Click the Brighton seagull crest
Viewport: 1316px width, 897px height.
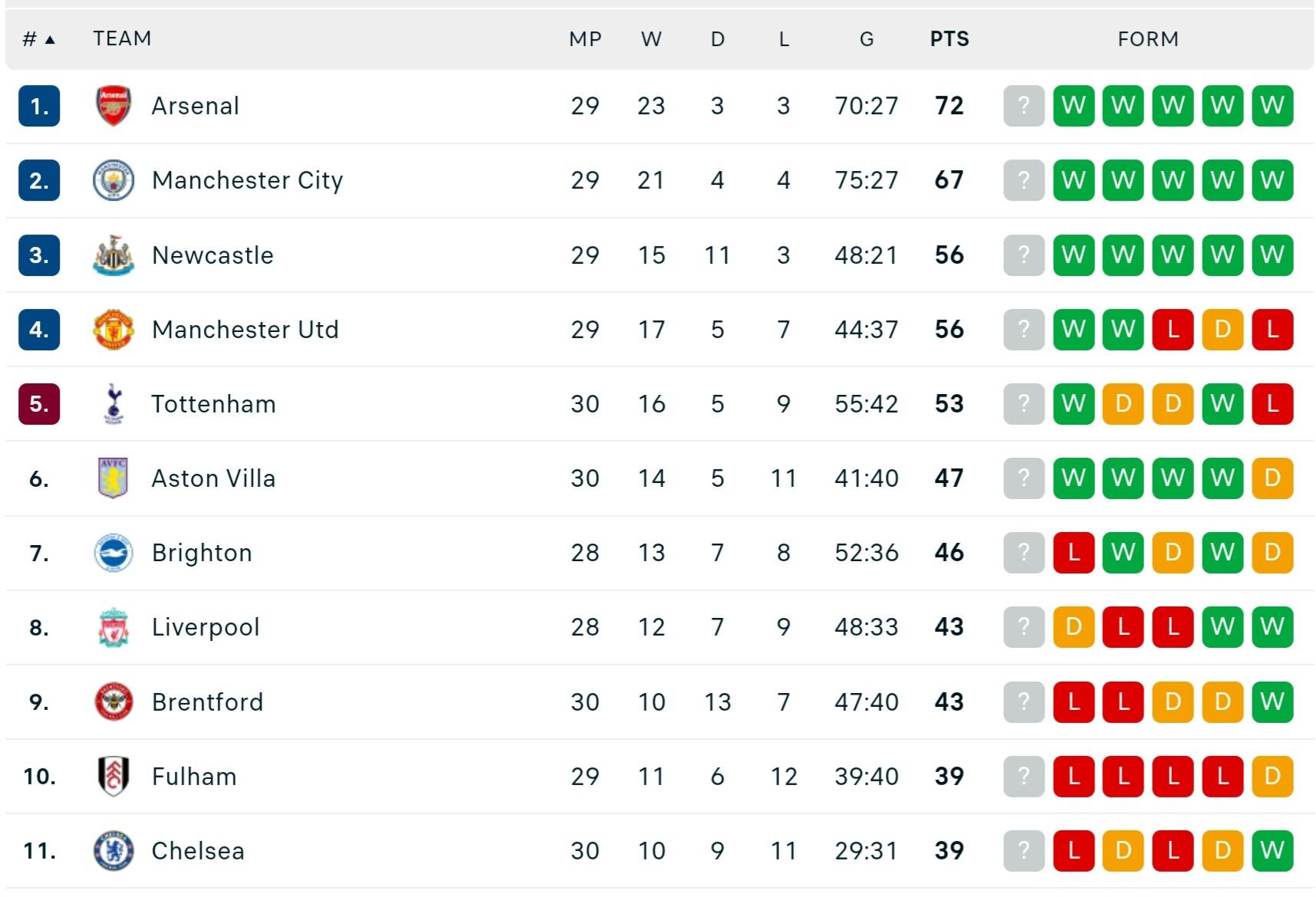point(114,553)
